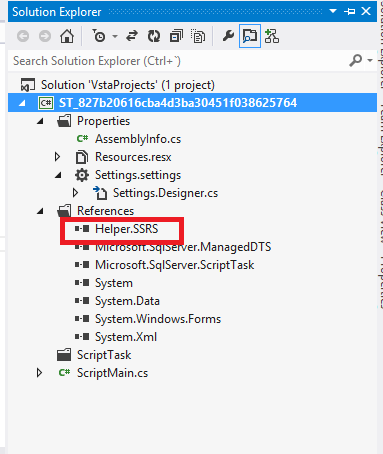Select the Properties folder icon
The width and height of the screenshot is (383, 454).
(x=64, y=121)
